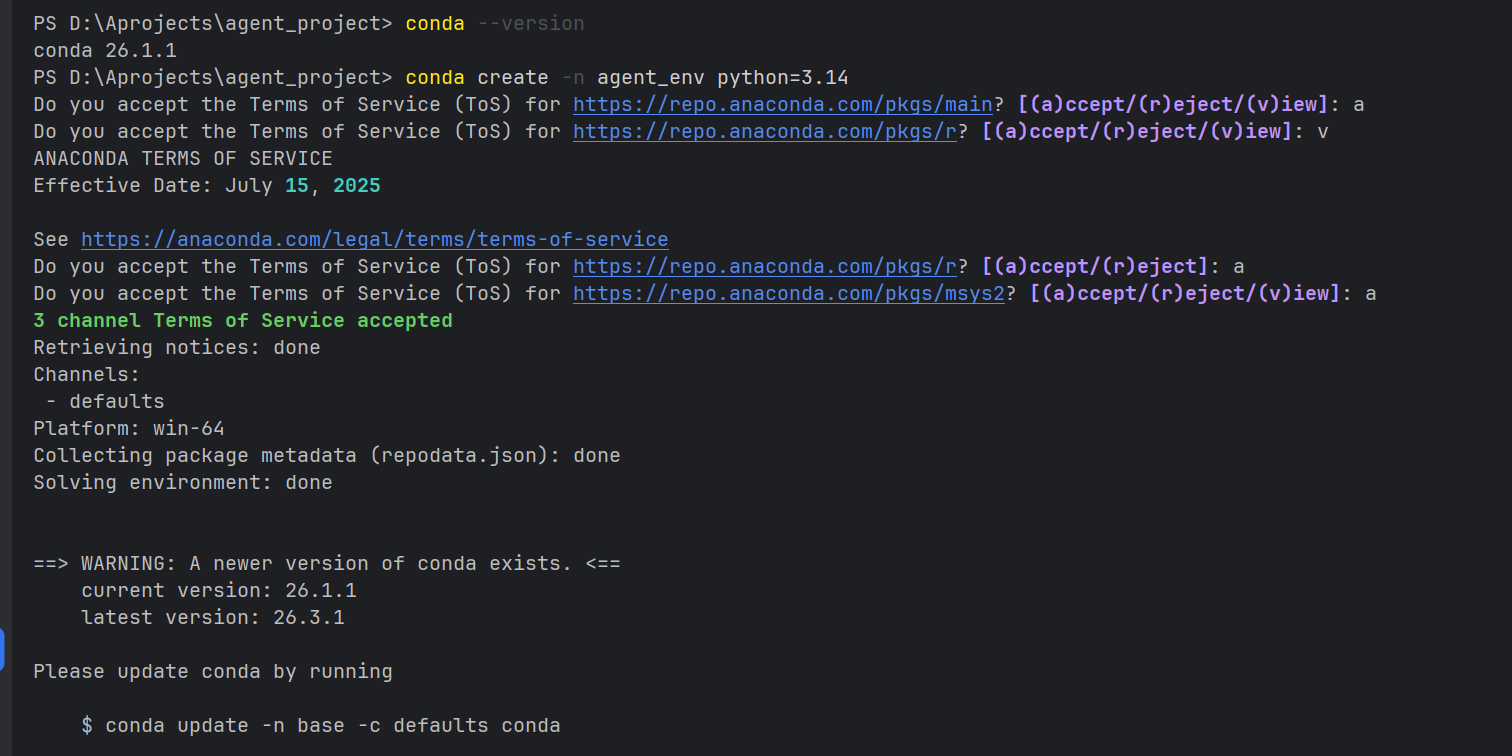Click the "current version: 26.1.1" line
This screenshot has width=1512, height=756.
pyautogui.click(x=219, y=590)
